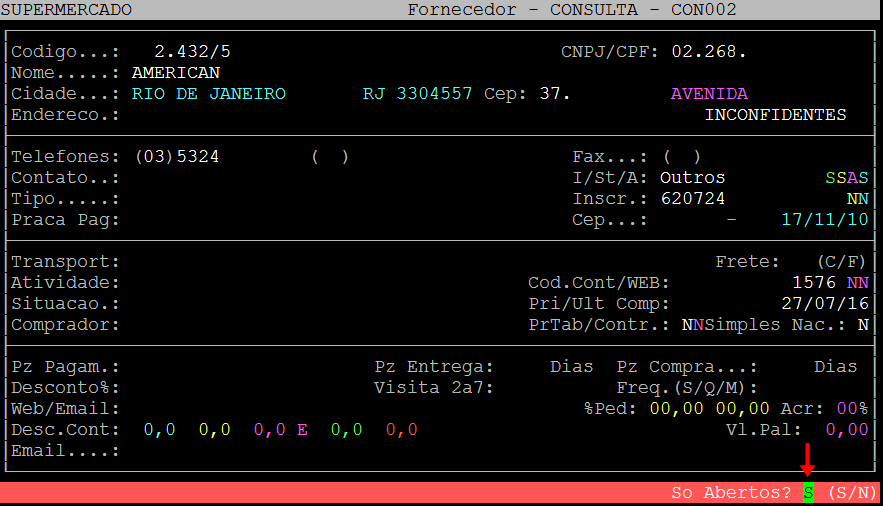Click the red arrow pointing at the prompt
The height and width of the screenshot is (506, 883).
[x=808, y=465]
